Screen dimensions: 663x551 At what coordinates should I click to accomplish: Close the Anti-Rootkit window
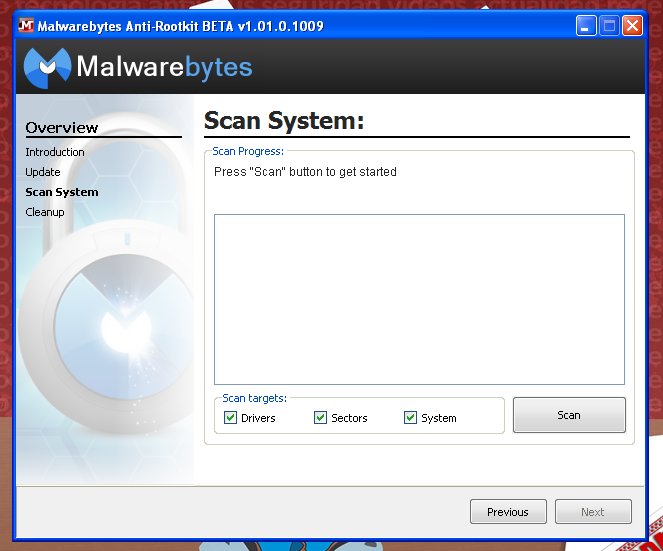(x=633, y=26)
